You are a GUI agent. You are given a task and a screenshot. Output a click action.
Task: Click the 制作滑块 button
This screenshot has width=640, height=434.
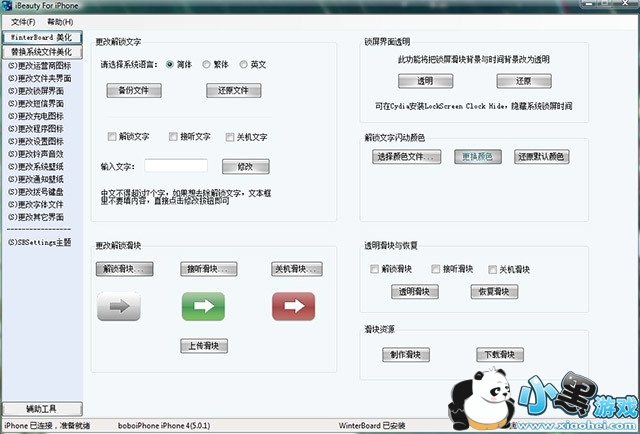[x=406, y=355]
